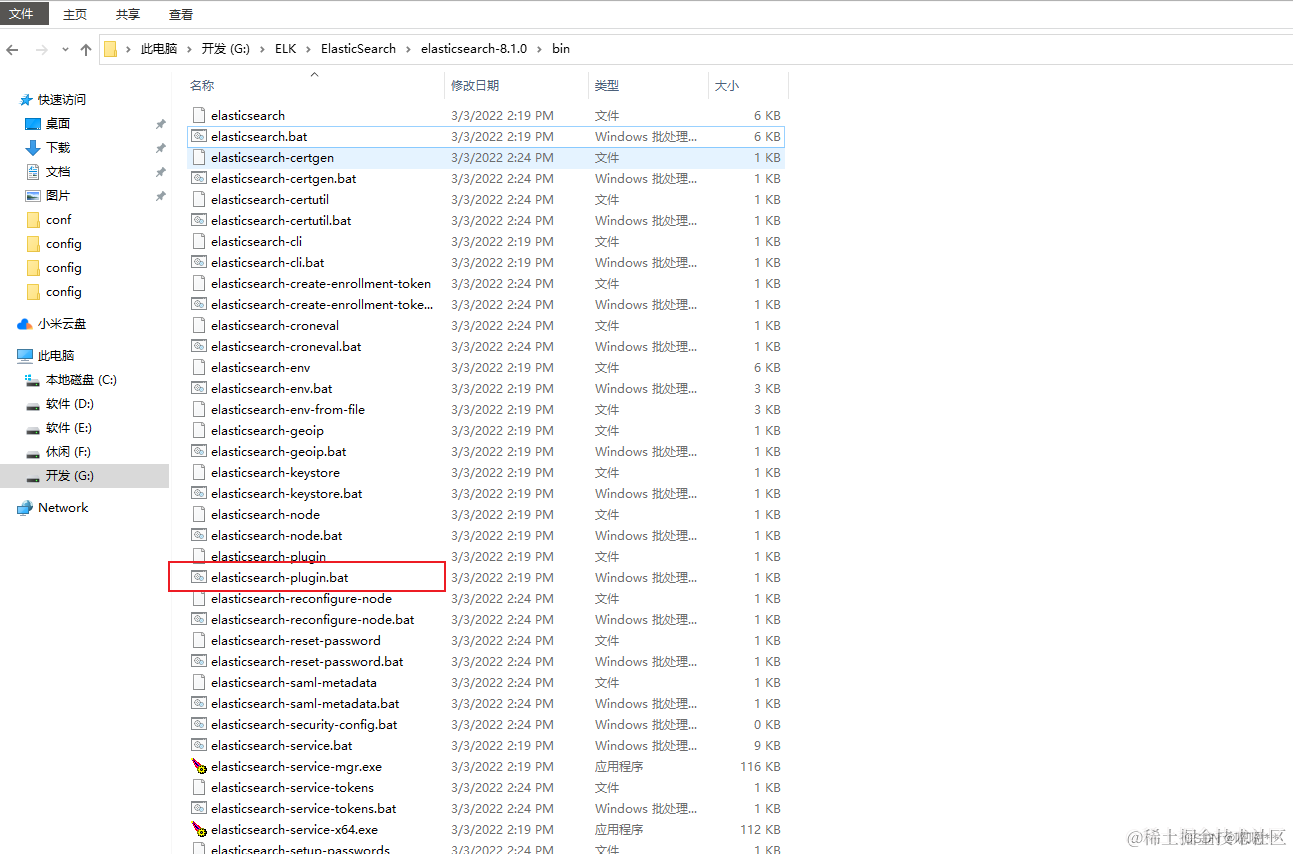
Task: Click the 文档 documents icon in sidebar
Action: pos(33,172)
